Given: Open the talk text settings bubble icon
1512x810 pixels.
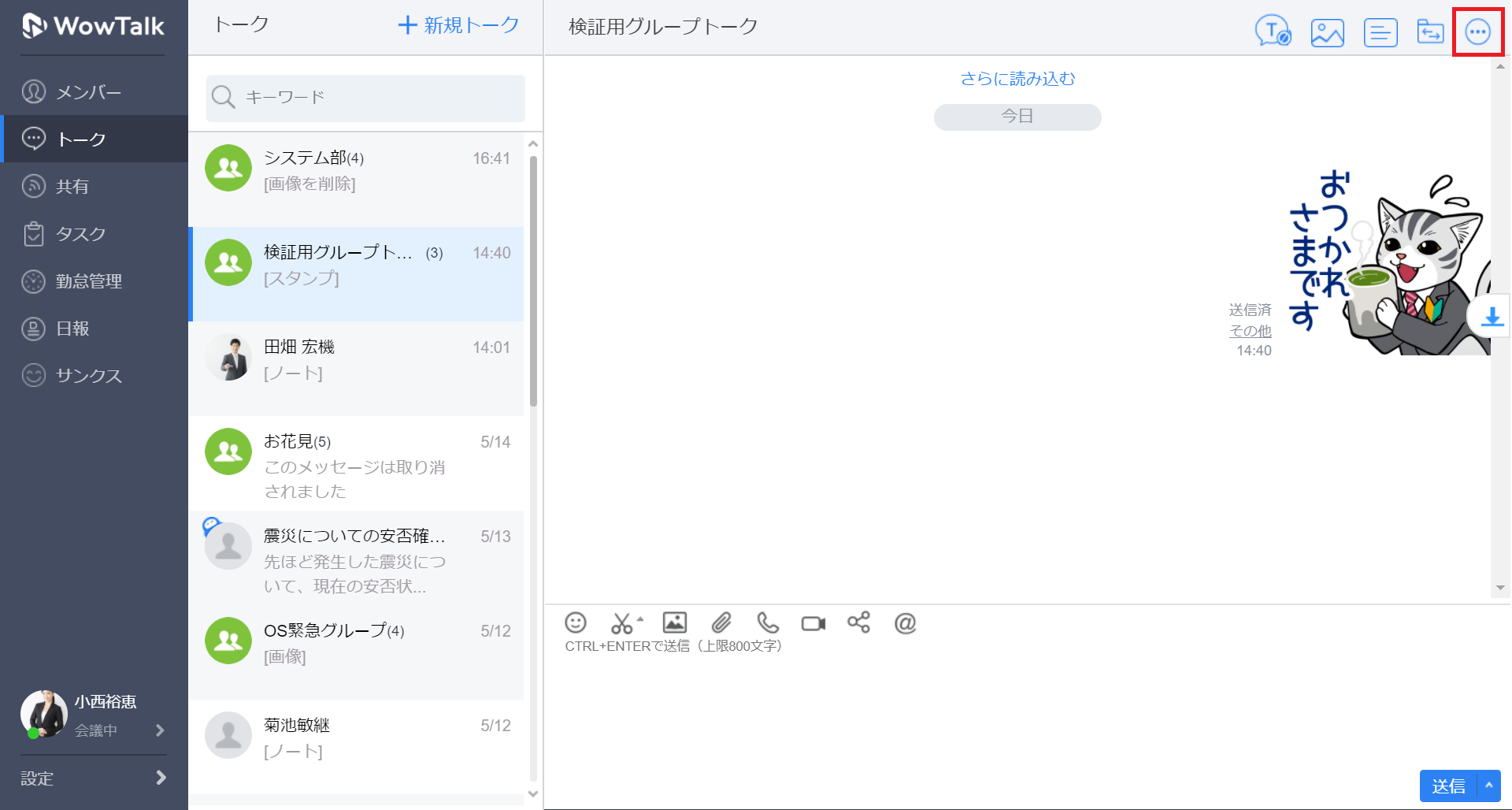Looking at the screenshot, I should [x=1273, y=32].
